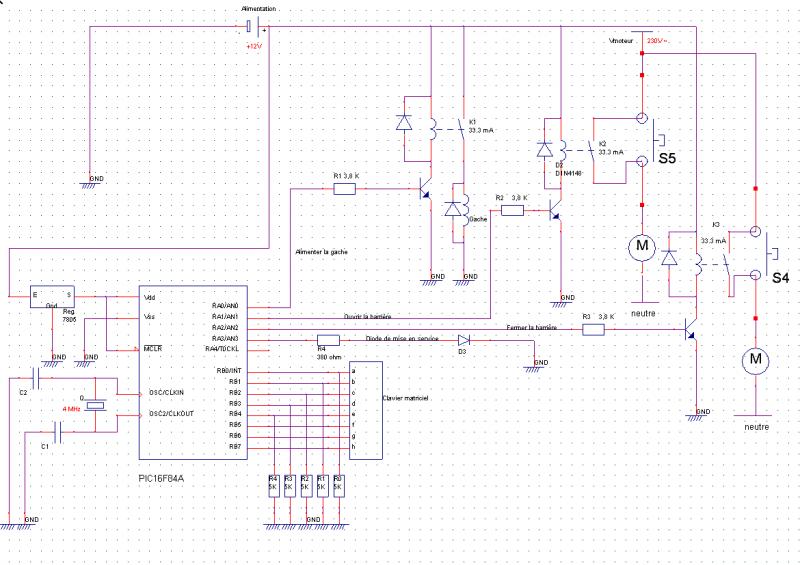Select the Reg 7805 regulator block

(x=52, y=297)
